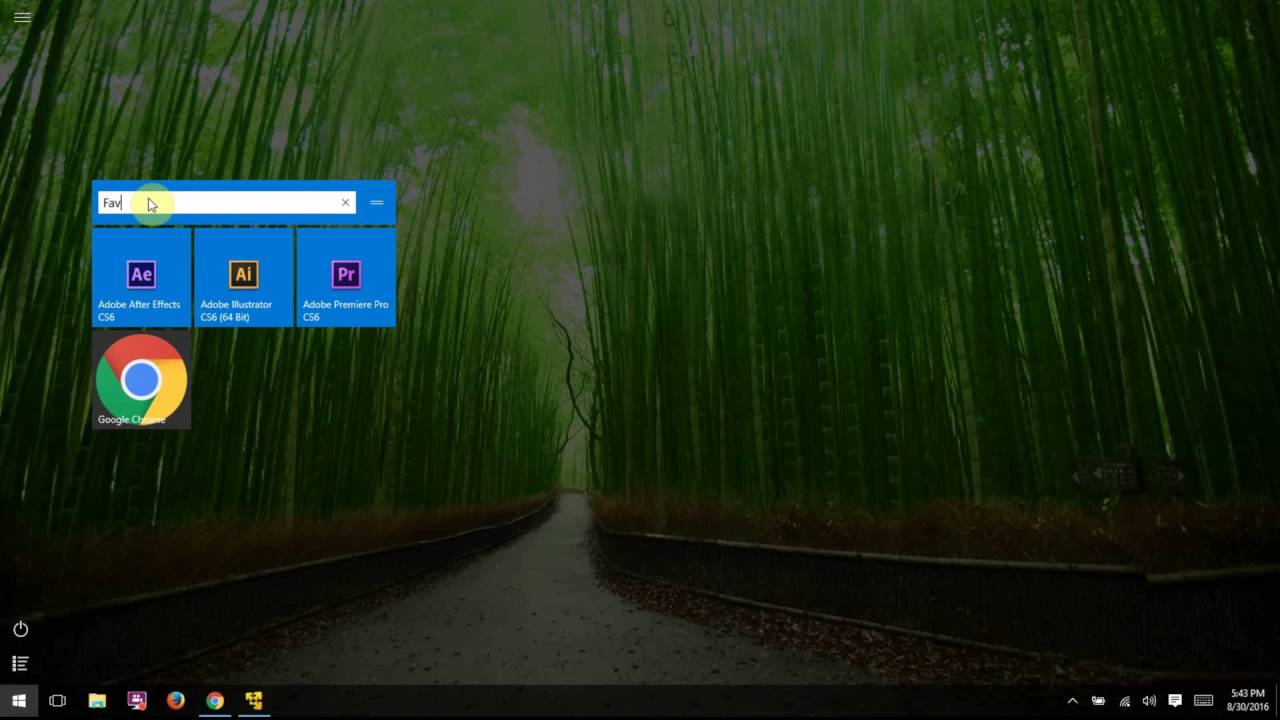The image size is (1280, 720).
Task: Show the All apps list
Action: pos(20,663)
